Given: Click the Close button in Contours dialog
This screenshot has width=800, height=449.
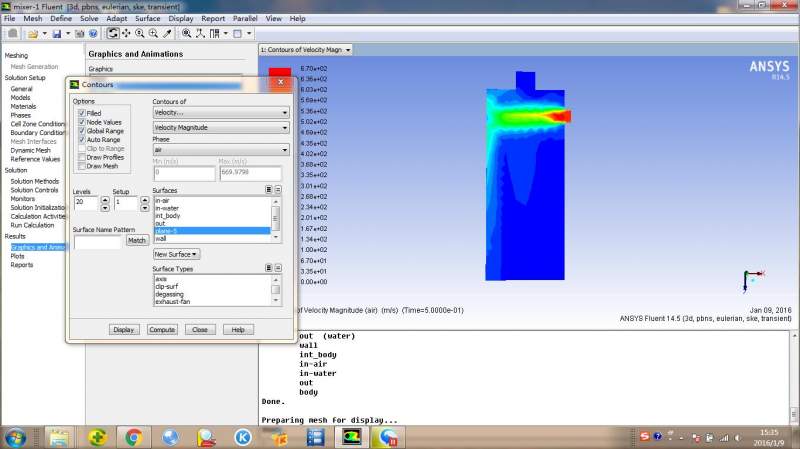Looking at the screenshot, I should (x=200, y=330).
